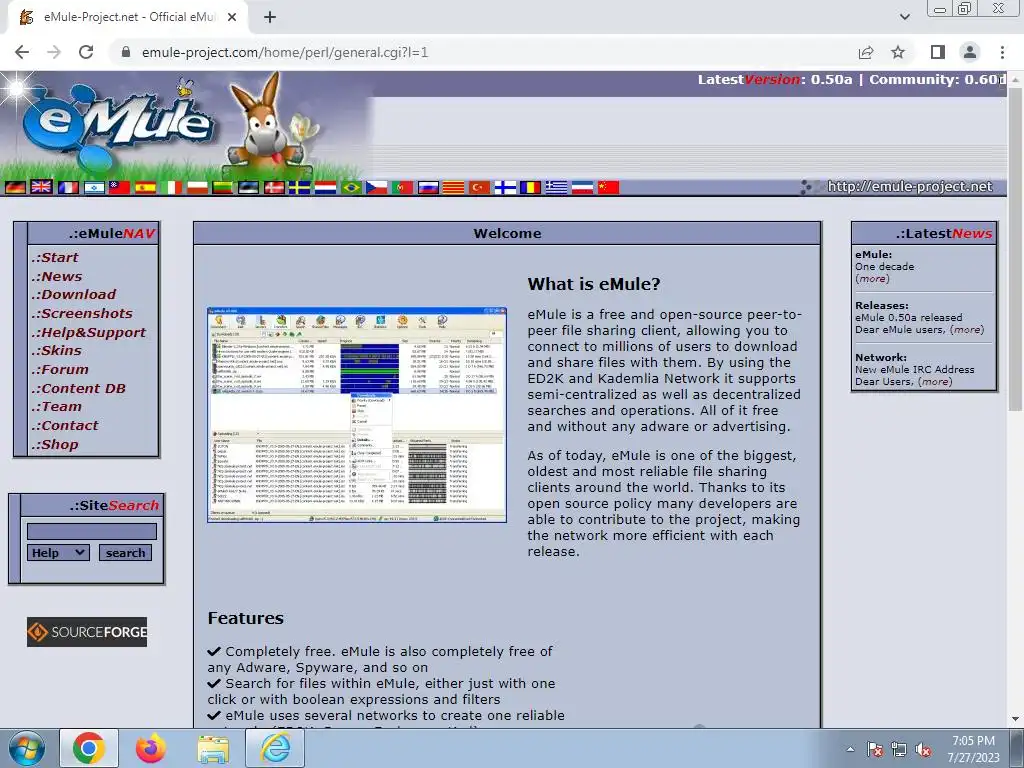
Task: Open the .:Skins nav item
Action: pos(57,351)
